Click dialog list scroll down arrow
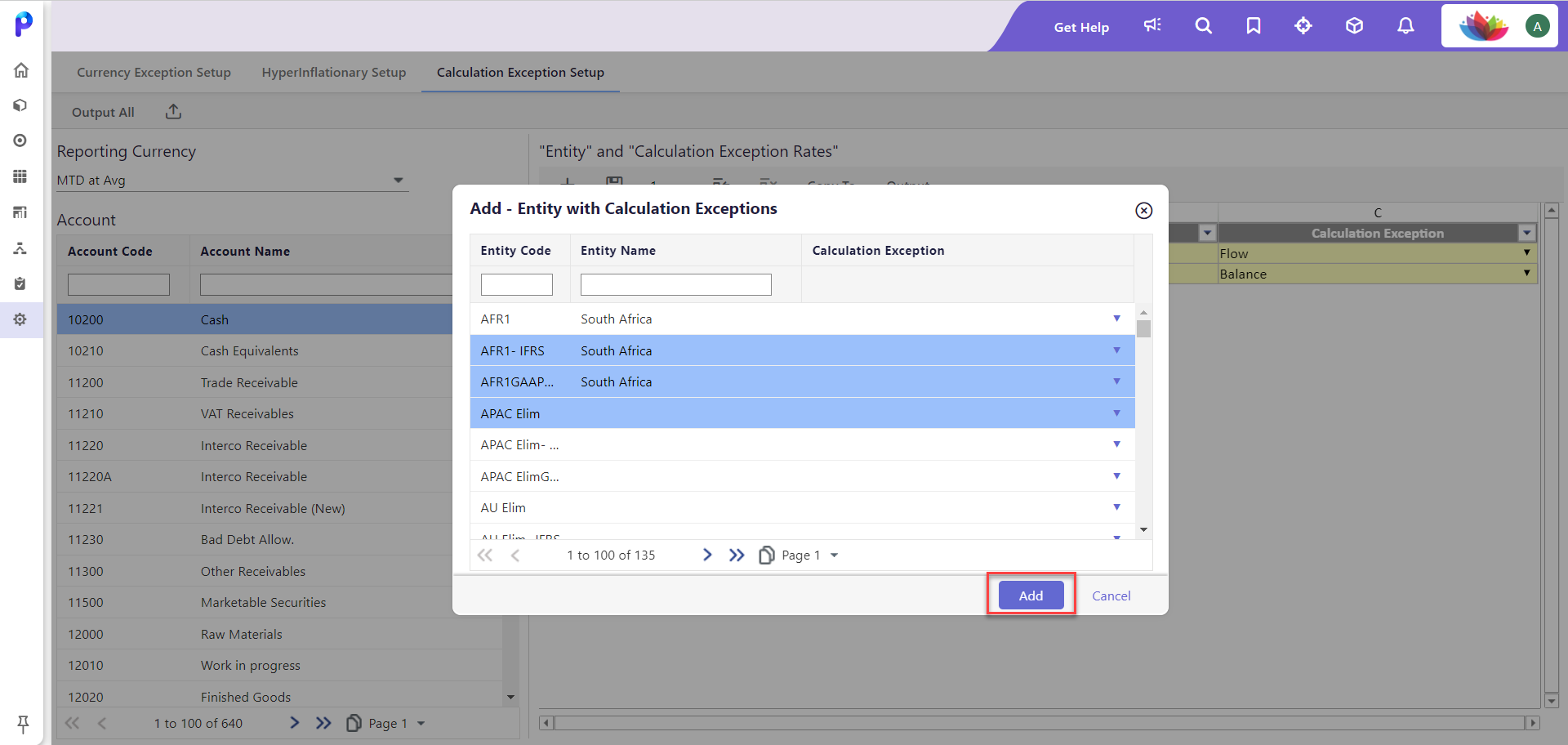This screenshot has width=1568, height=745. [1143, 530]
